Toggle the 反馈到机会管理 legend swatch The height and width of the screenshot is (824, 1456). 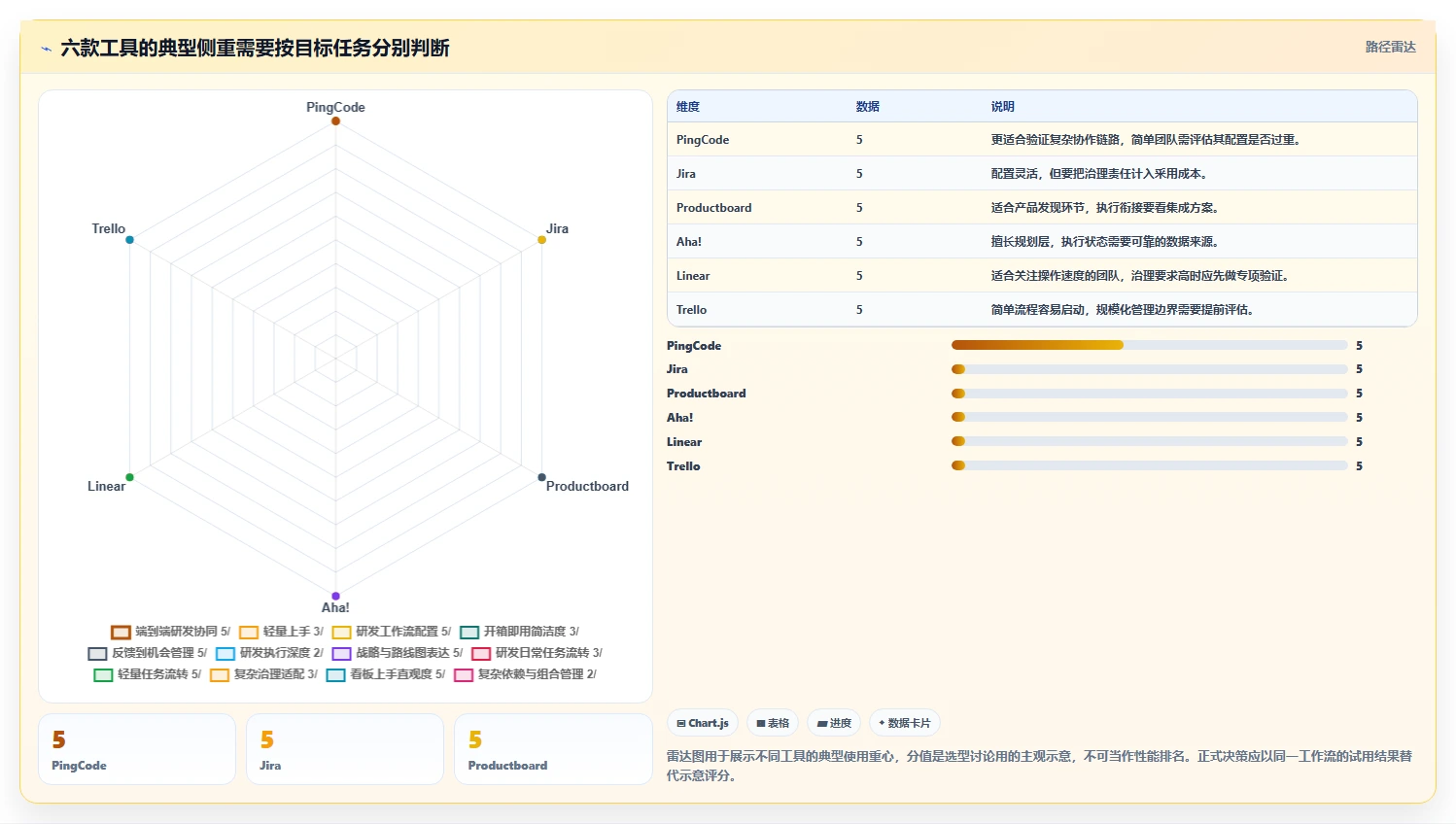coord(97,653)
